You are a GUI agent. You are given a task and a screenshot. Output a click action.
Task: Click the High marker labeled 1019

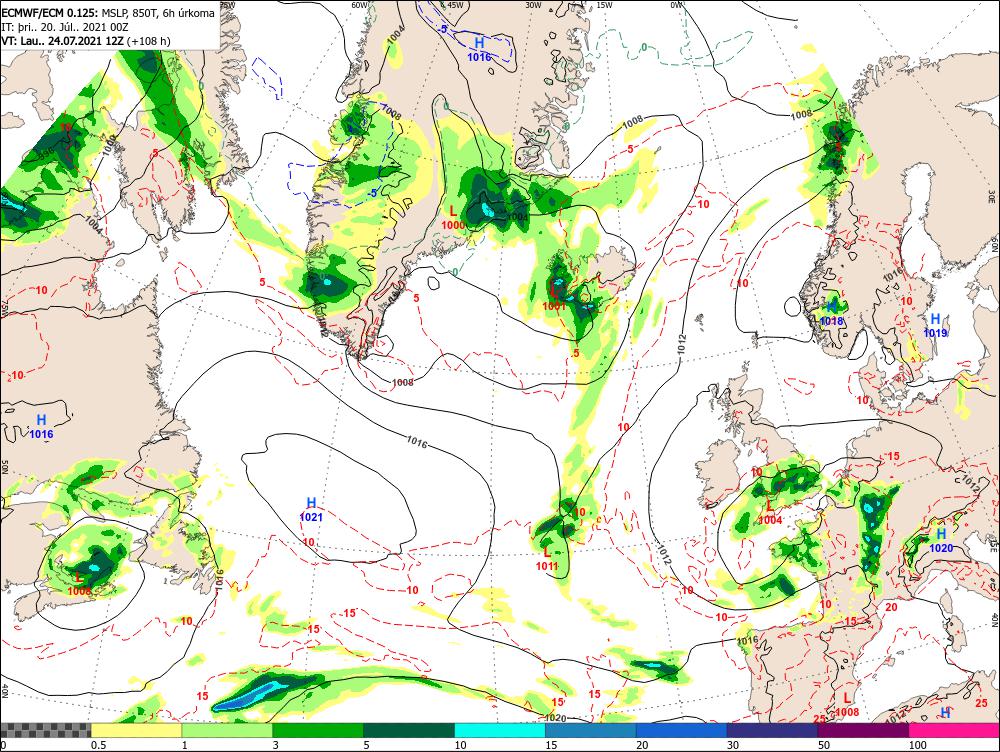pyautogui.click(x=935, y=325)
